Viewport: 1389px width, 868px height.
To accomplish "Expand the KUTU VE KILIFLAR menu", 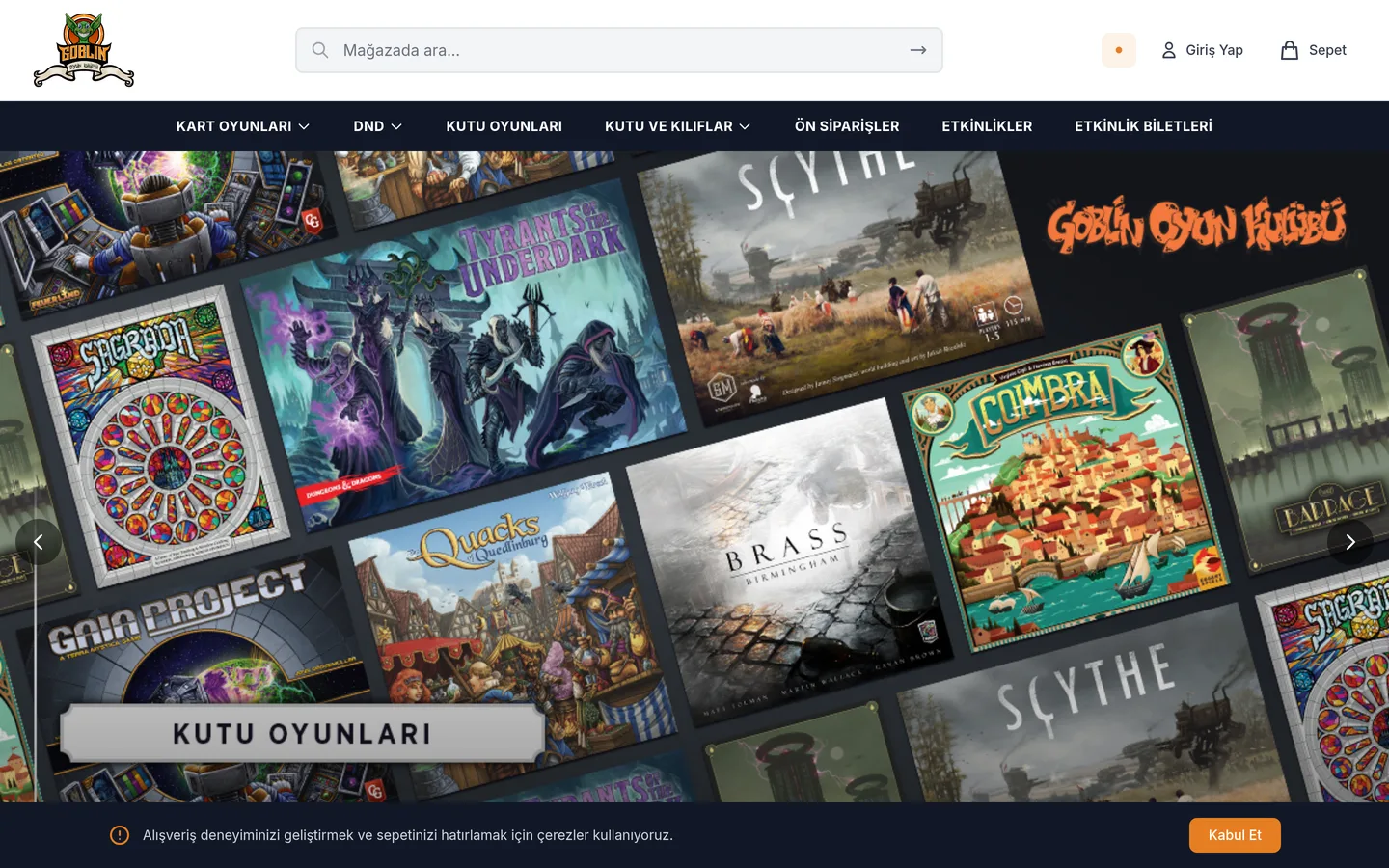I will click(x=678, y=126).
